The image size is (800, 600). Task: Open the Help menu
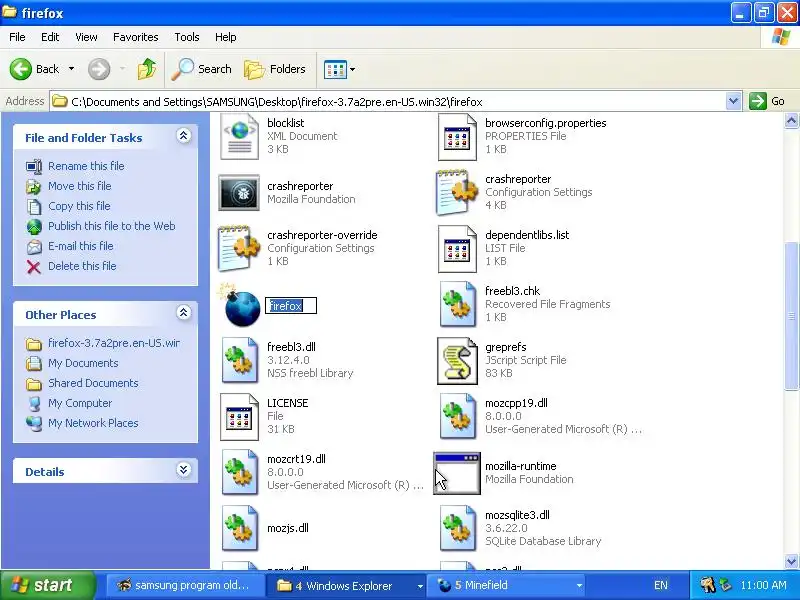coord(226,37)
